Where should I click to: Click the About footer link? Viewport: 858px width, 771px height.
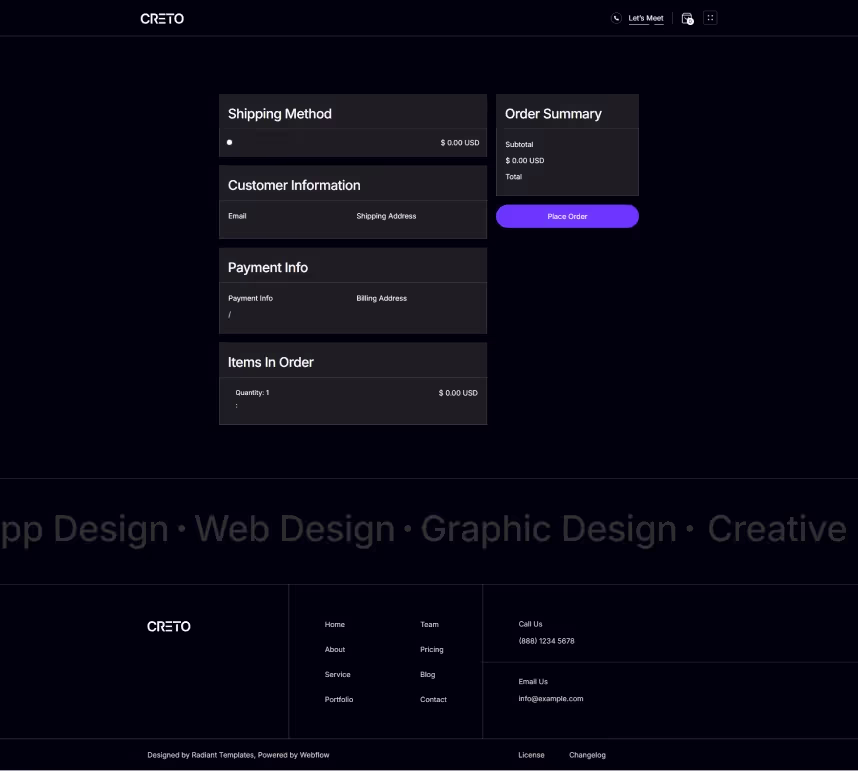334,649
